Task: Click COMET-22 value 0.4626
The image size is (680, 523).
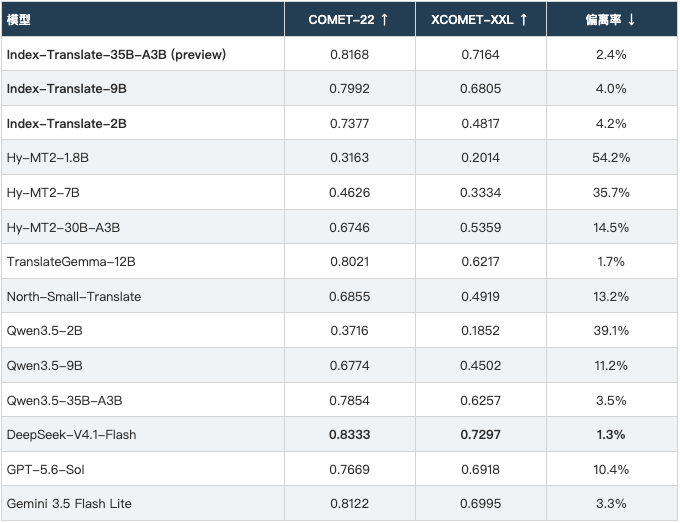Action: 350,193
